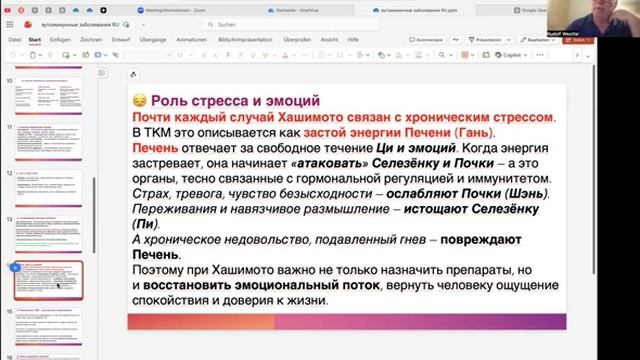640x360 pixels.
Task: Click the Präsentieren button
Action: [485, 40]
